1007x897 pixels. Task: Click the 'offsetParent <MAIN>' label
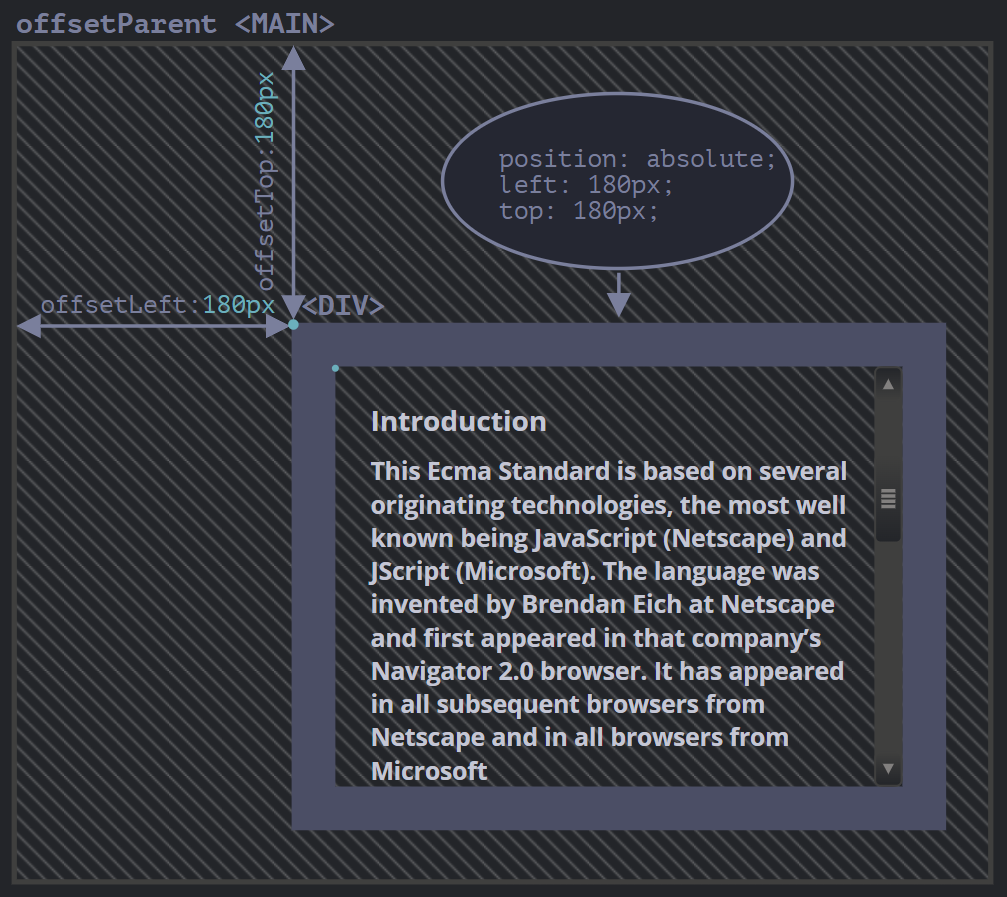point(175,24)
